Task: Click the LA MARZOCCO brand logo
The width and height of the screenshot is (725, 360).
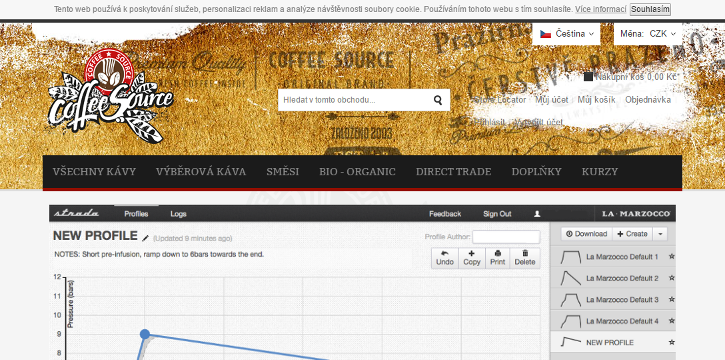Action: [636, 214]
